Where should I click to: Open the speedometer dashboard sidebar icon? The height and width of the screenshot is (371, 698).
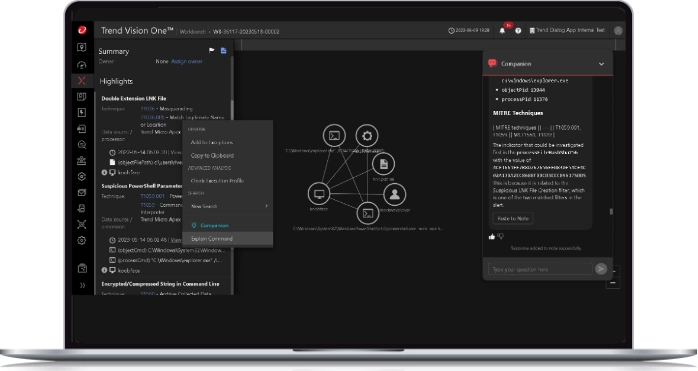[81, 65]
